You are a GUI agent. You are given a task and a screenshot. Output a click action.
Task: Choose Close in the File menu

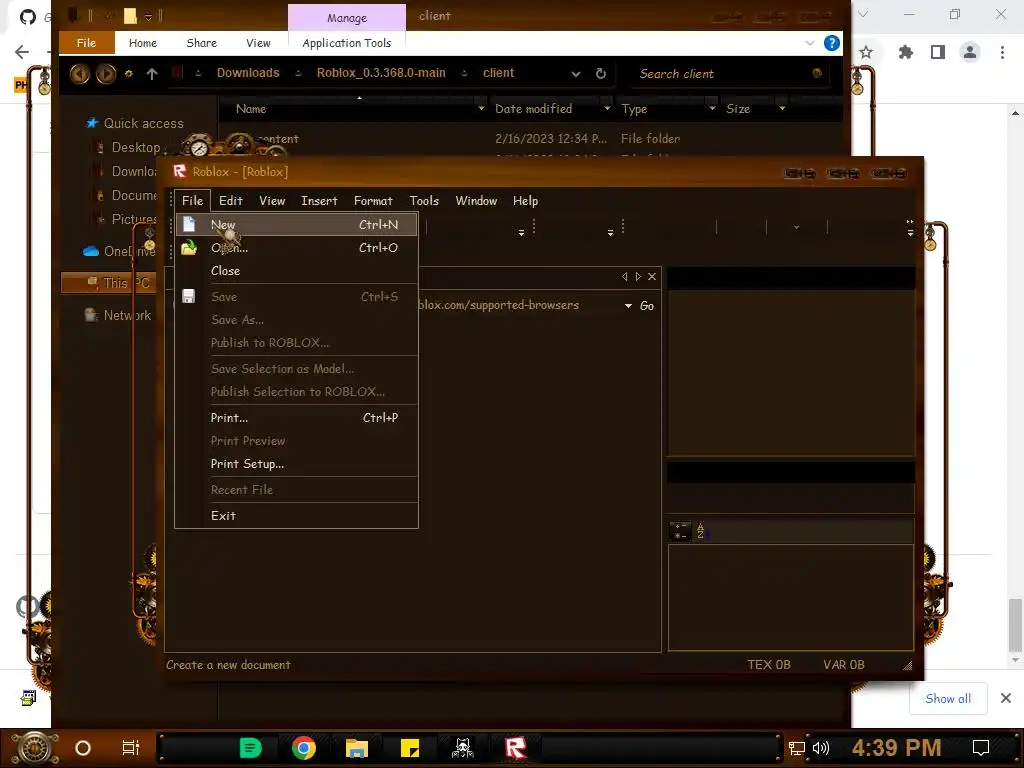[296, 270]
